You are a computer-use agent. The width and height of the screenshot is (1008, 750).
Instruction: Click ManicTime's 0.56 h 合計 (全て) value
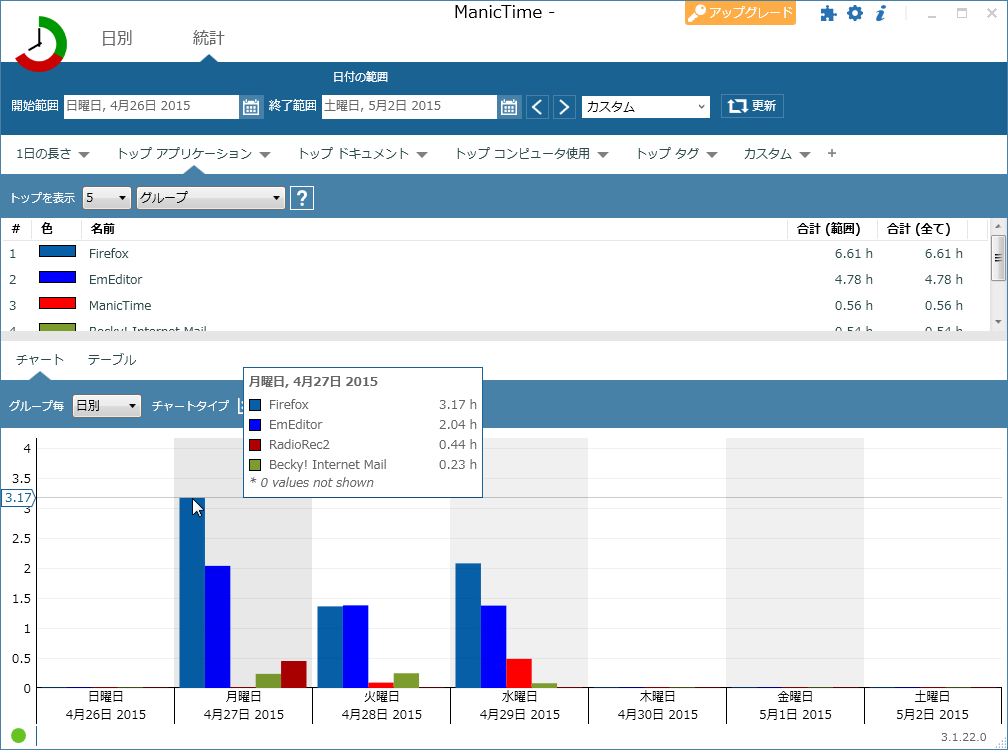point(944,305)
